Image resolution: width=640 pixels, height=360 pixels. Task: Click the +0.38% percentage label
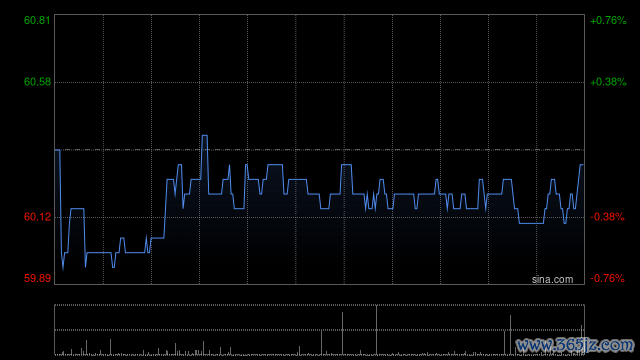click(608, 82)
